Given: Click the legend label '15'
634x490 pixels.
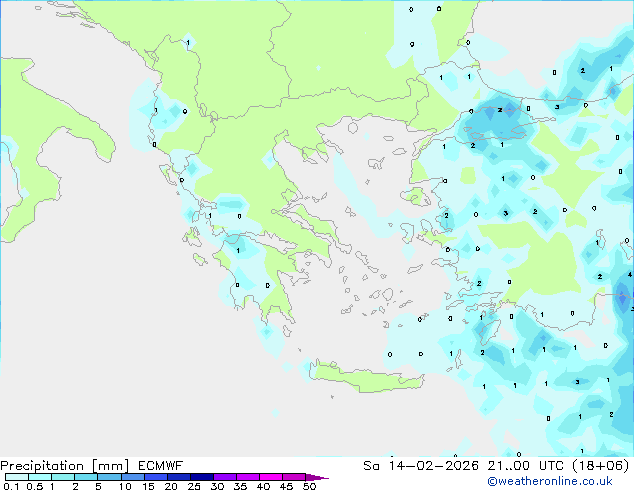Looking at the screenshot, I should [x=148, y=486].
